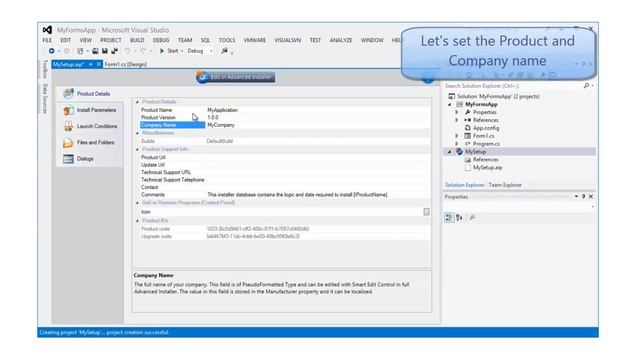Click the Save toolbar icon

pos(104,51)
